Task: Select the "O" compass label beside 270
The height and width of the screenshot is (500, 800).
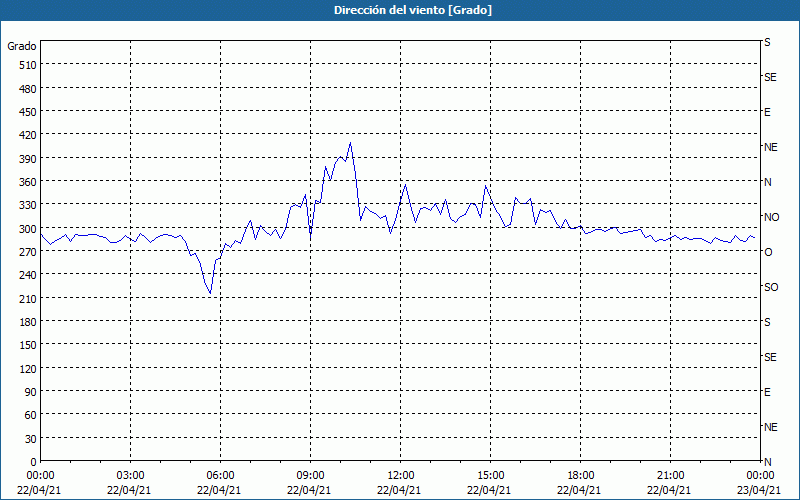Action: point(767,252)
